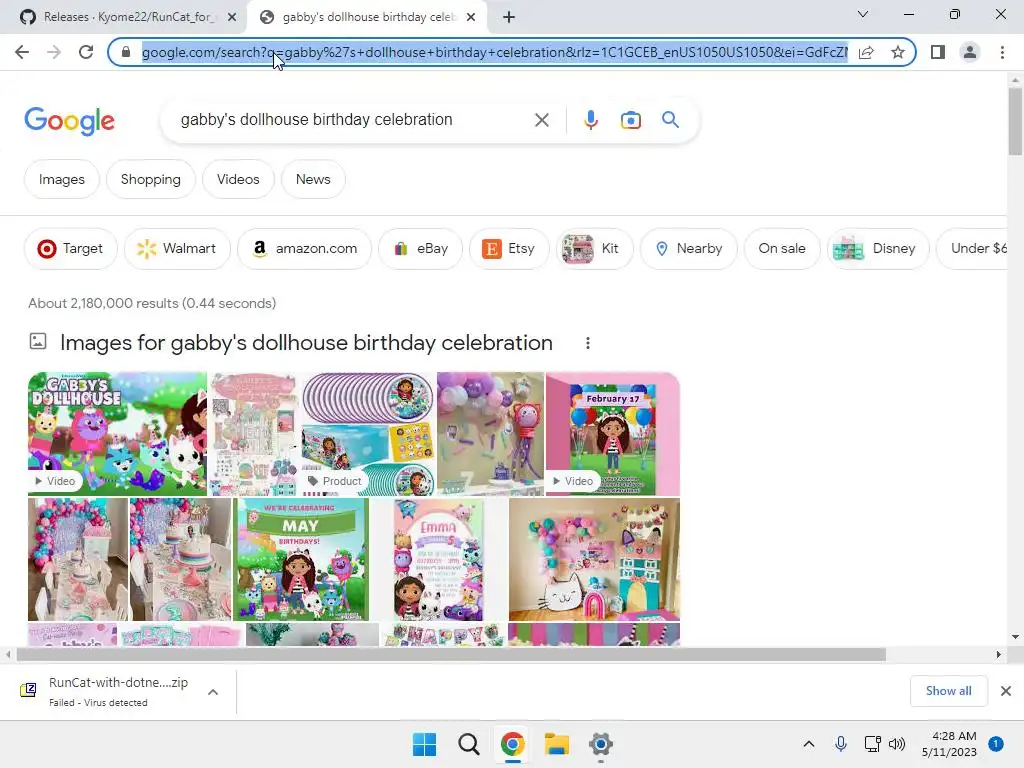
Task: Open the cat balloon backdrop thumbnail
Action: click(594, 560)
